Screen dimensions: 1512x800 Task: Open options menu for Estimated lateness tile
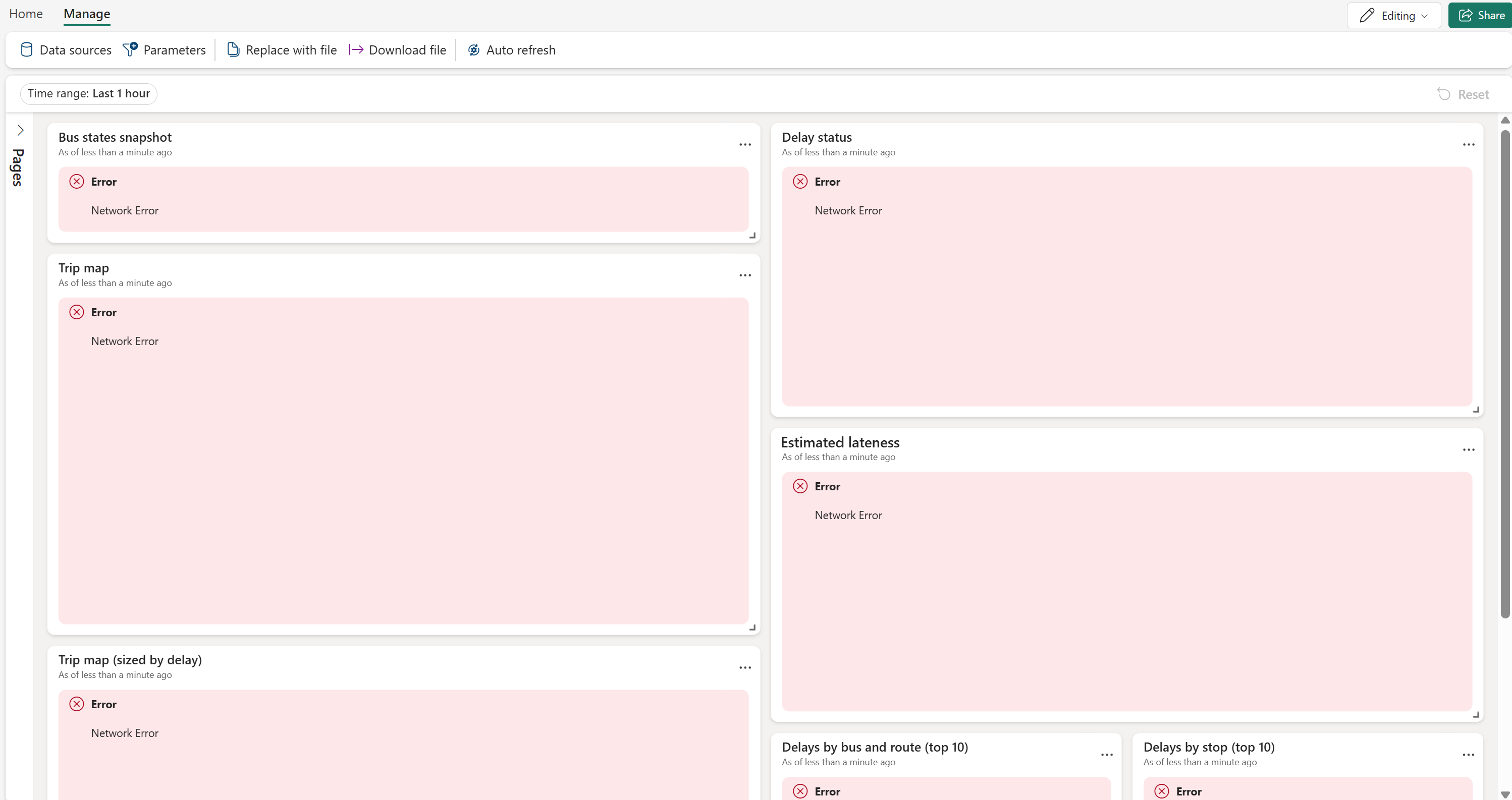click(1468, 449)
